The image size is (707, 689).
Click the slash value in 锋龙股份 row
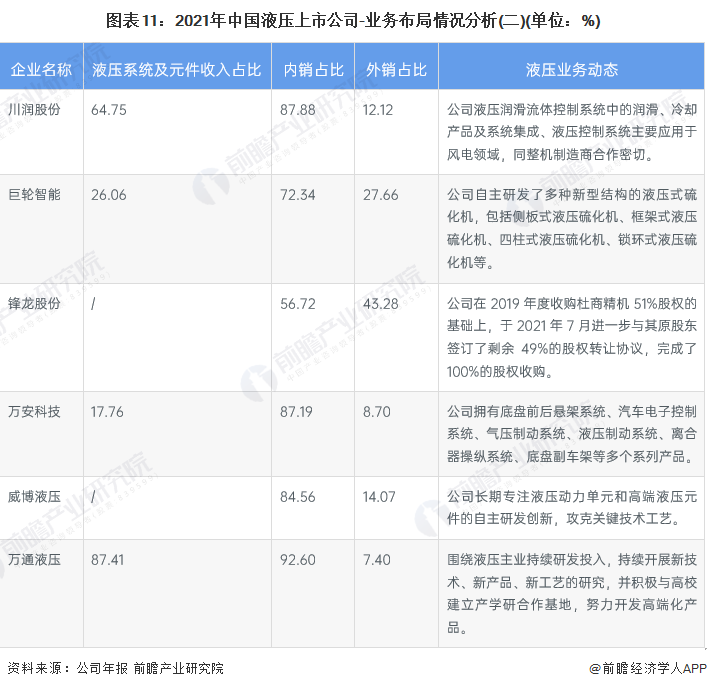pyautogui.click(x=93, y=304)
